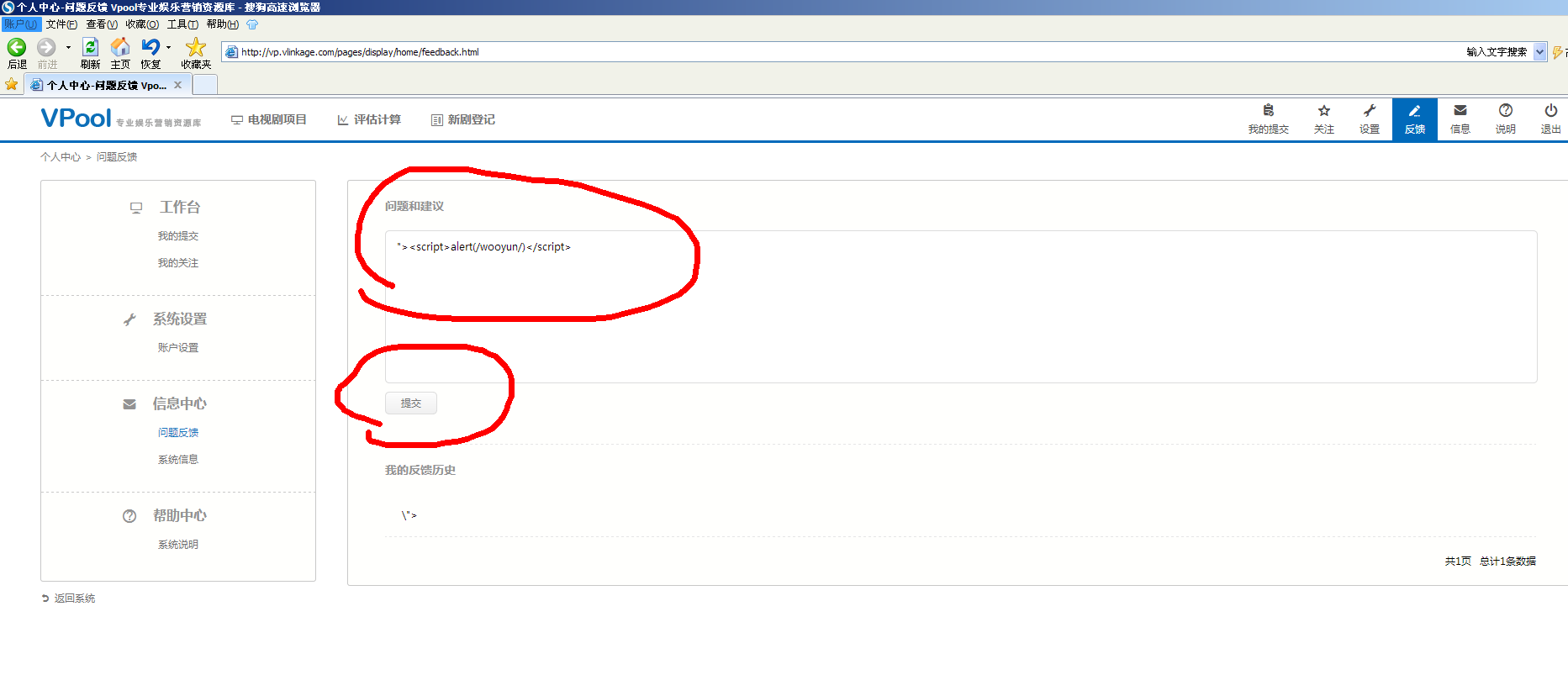This screenshot has height=696, width=1568.
Task: Click the 工作台 monitor icon in sidebar
Action: click(136, 208)
